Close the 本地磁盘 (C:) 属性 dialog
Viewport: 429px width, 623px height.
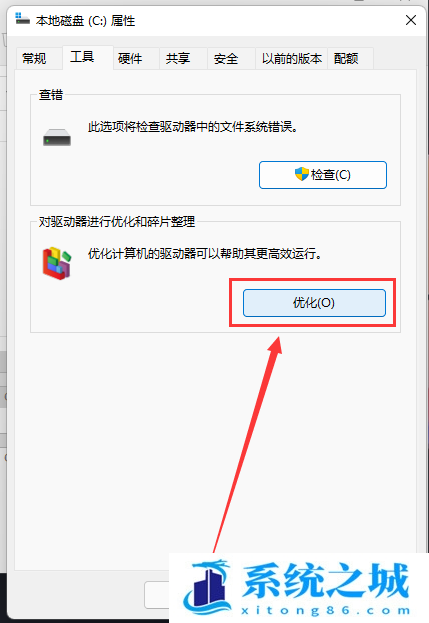(x=411, y=20)
